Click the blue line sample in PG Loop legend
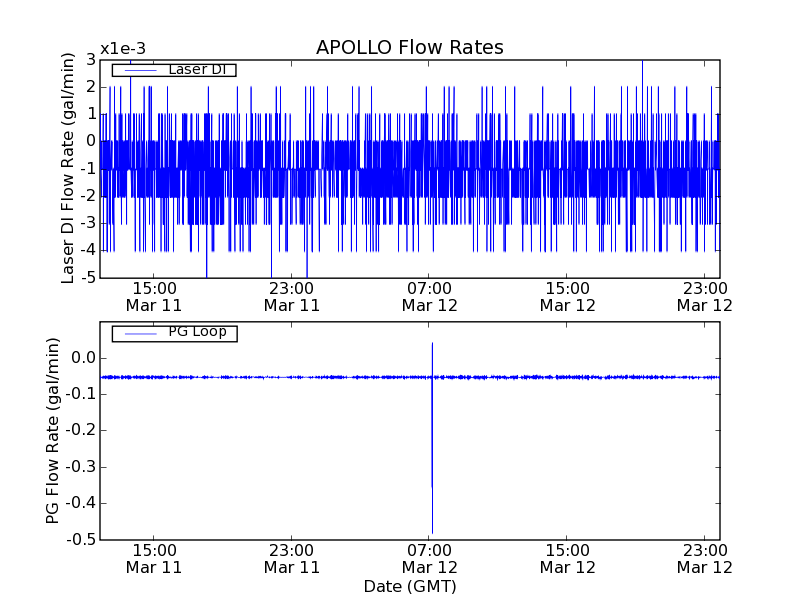The image size is (800, 600). click(141, 334)
